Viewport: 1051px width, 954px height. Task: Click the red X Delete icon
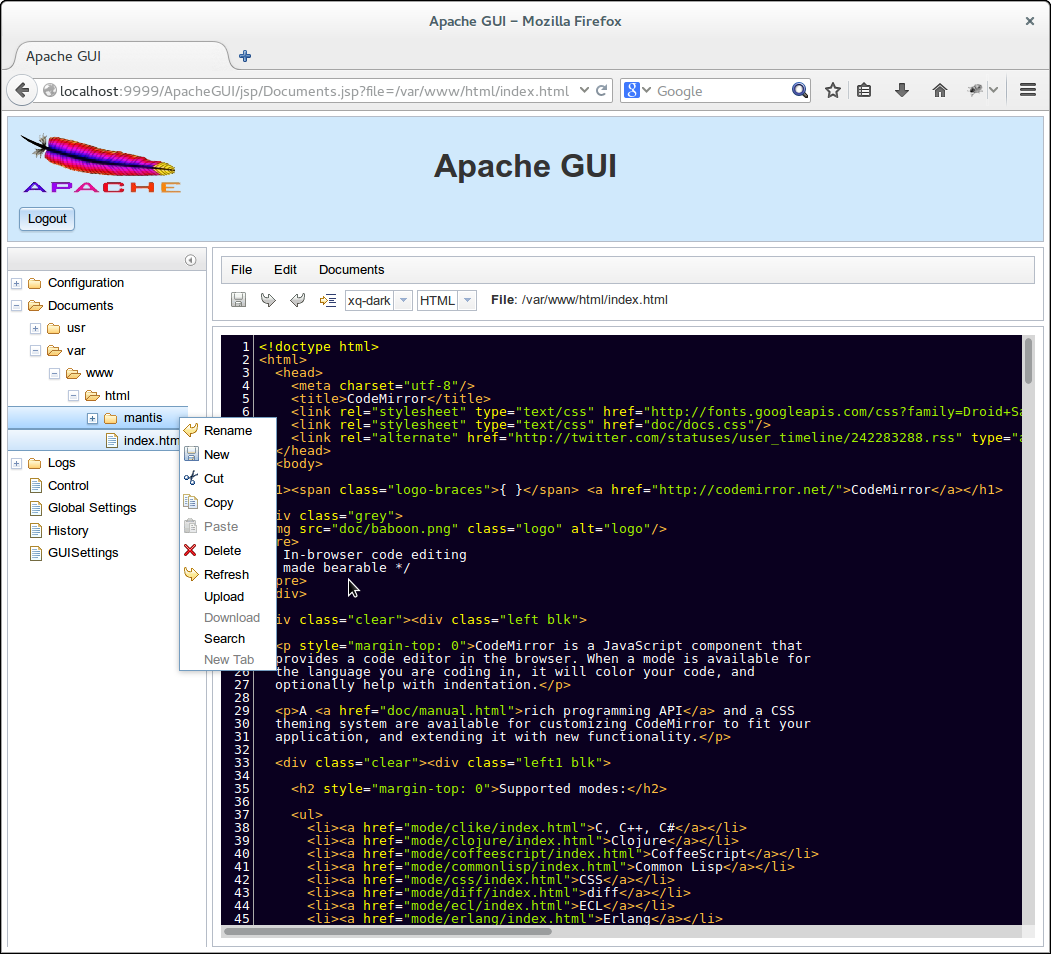tap(190, 550)
